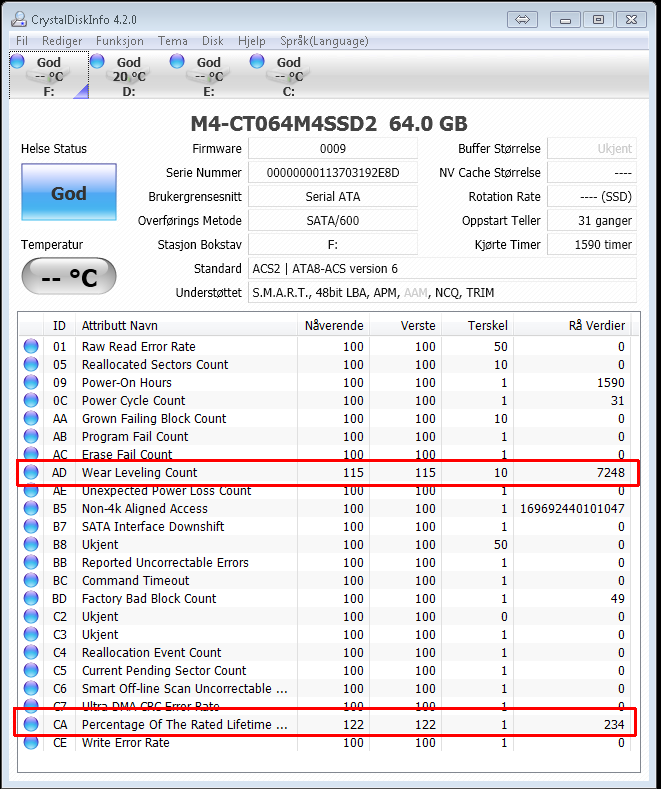The width and height of the screenshot is (661, 789).
Task: Click the status orb for Write Error Rate
Action: coord(31,742)
